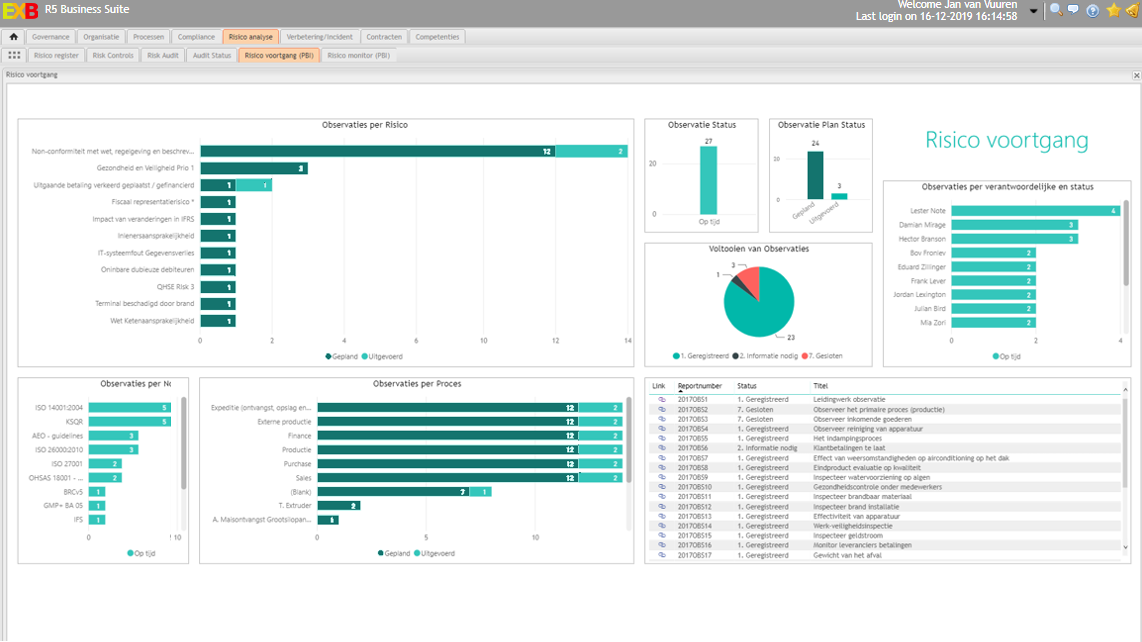Sort the table by the Reportnumber column
Image resolution: width=1142 pixels, height=642 pixels.
point(698,385)
